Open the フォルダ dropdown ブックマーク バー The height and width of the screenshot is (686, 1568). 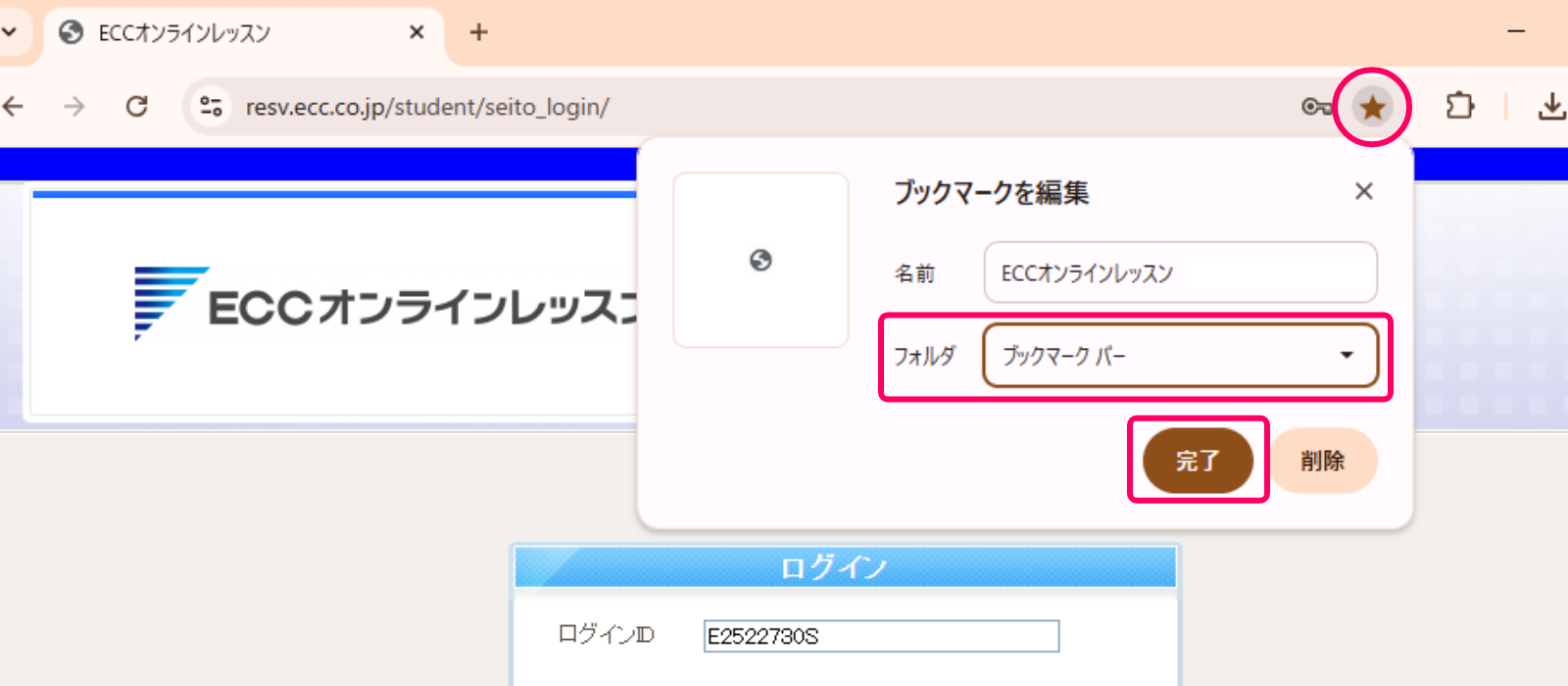click(x=1180, y=355)
